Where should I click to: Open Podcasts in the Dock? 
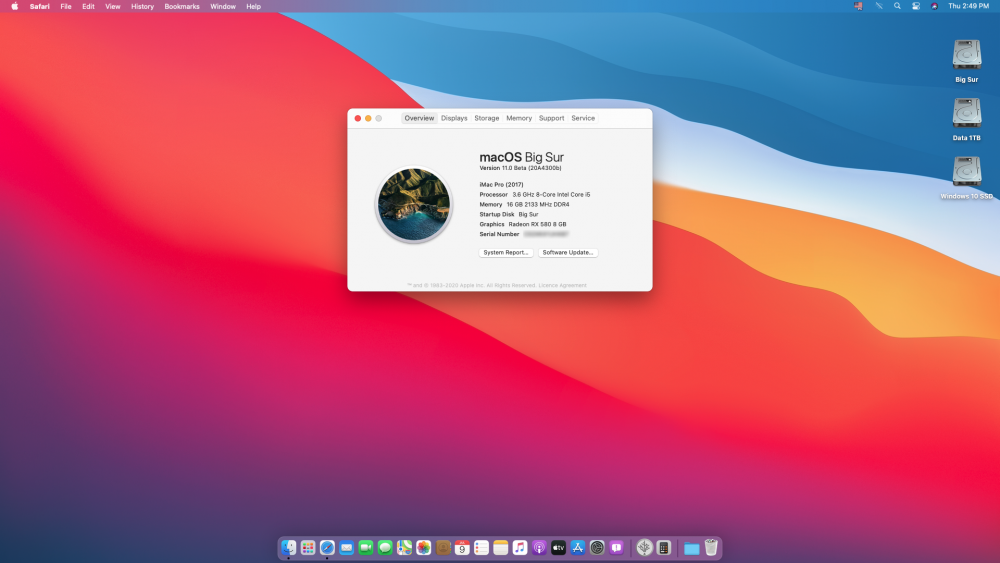539,547
